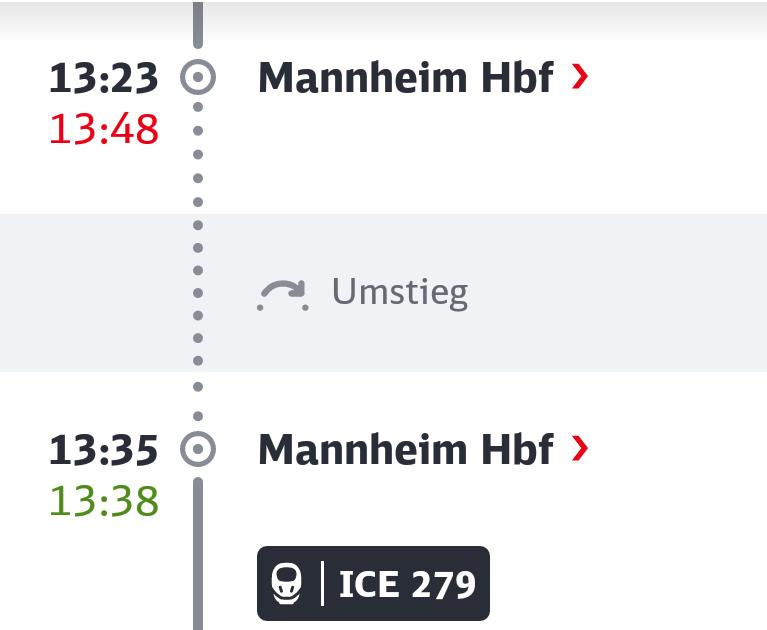The image size is (767, 630).
Task: Select the departure stop circle marker
Action: [x=198, y=449]
